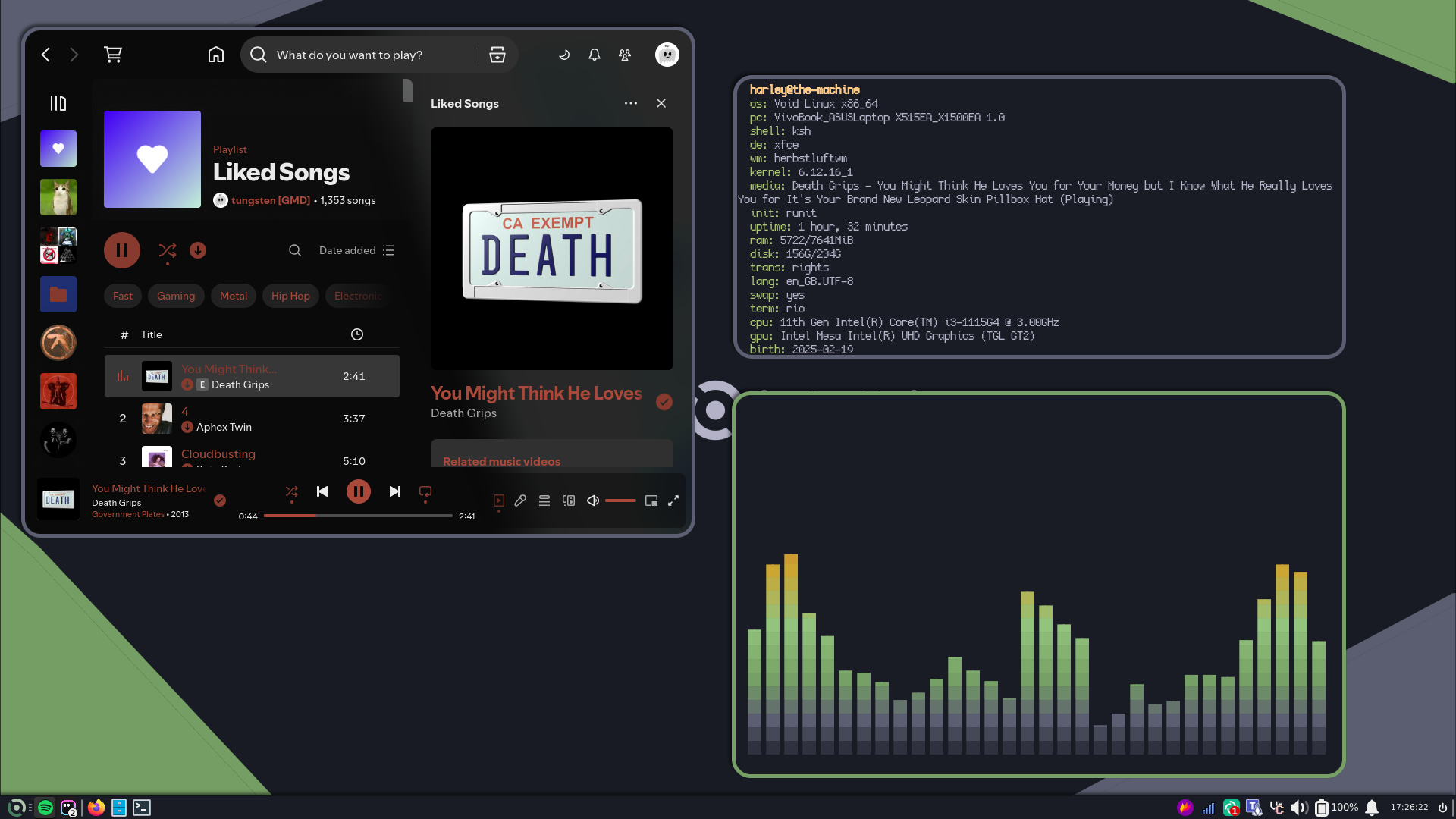Toggle liked checkmark in bottom player bar
Viewport: 1456px width, 819px height.
[220, 500]
